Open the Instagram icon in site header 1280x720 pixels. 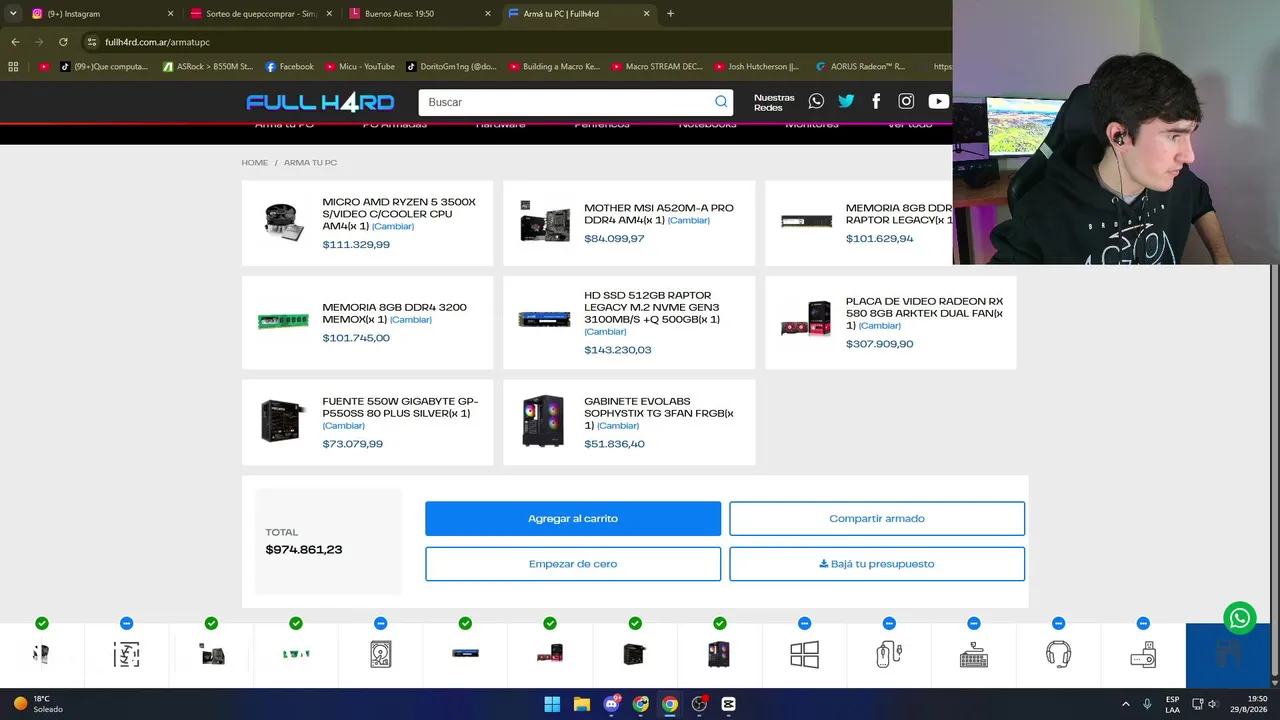906,101
